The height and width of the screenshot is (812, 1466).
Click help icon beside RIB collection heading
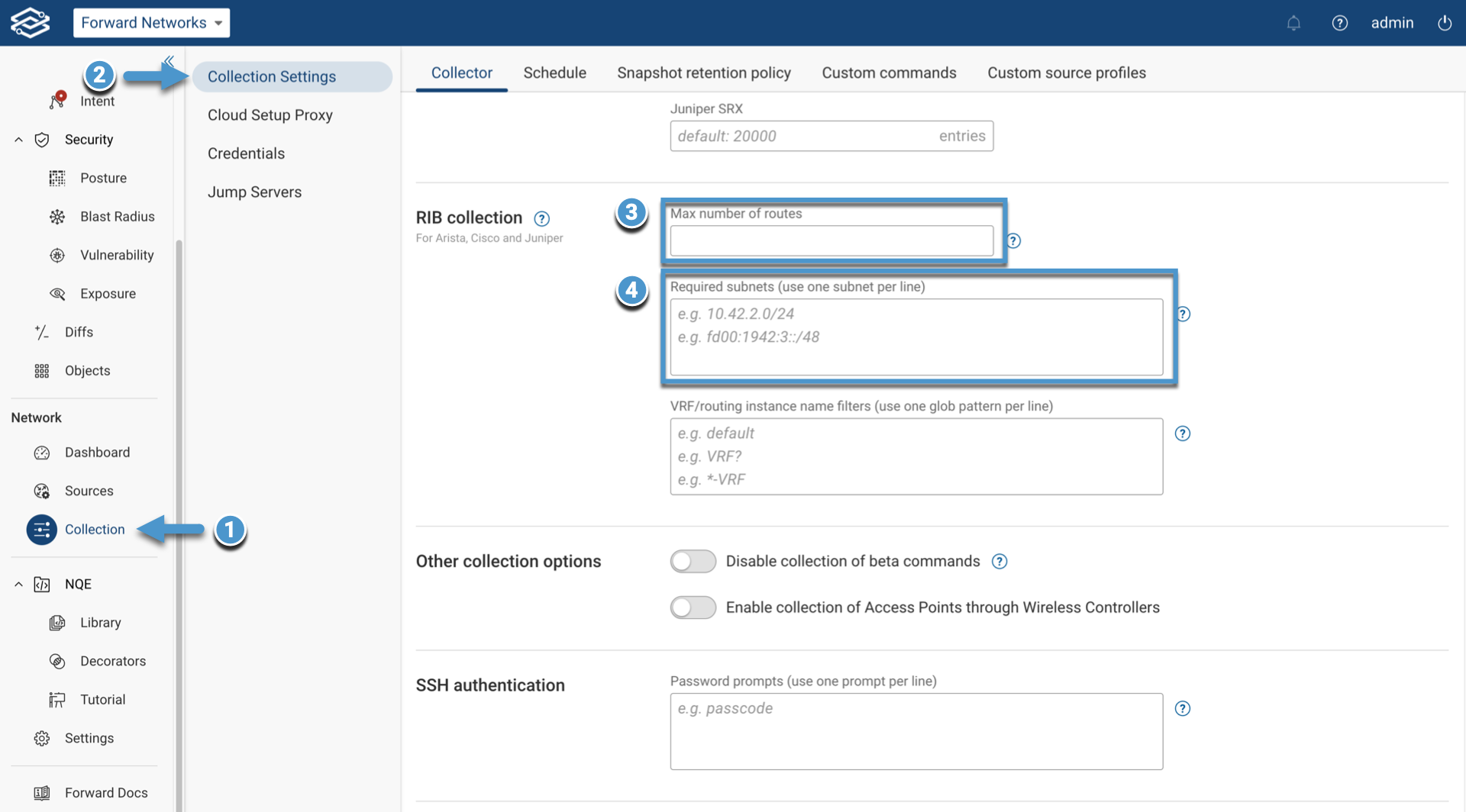[x=541, y=219]
